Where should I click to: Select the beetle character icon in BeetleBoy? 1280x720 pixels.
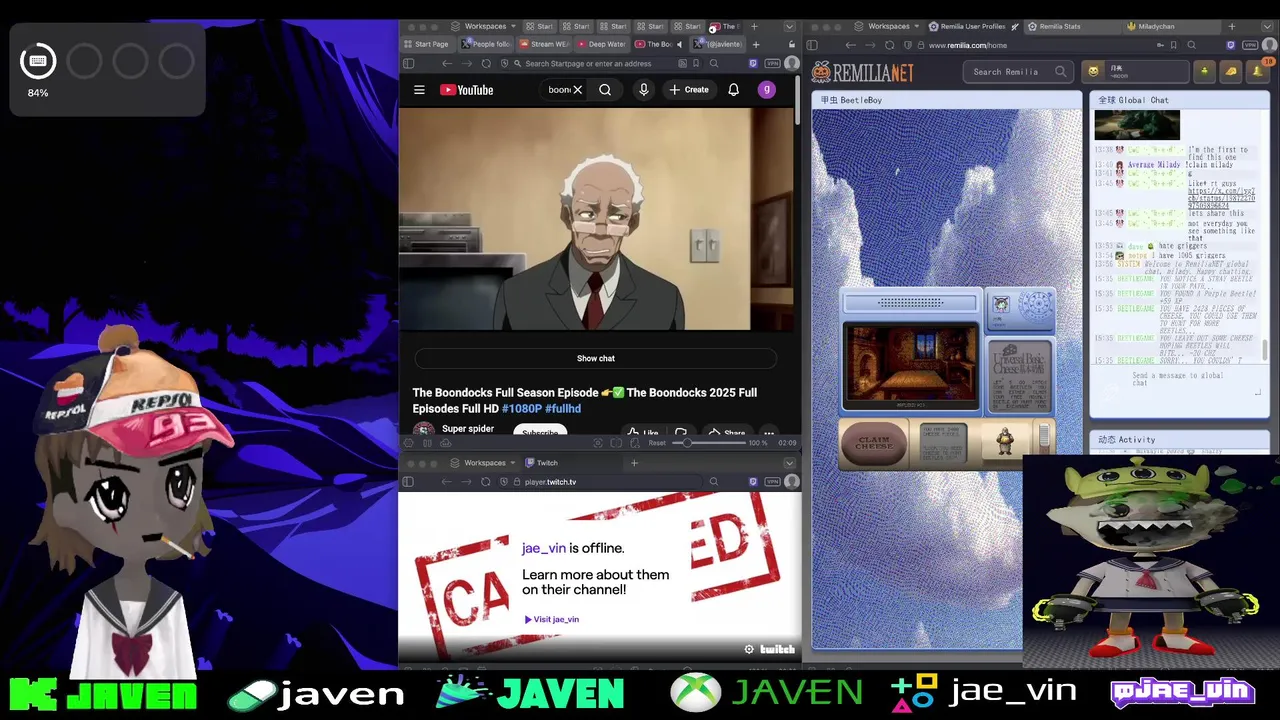click(x=1005, y=440)
